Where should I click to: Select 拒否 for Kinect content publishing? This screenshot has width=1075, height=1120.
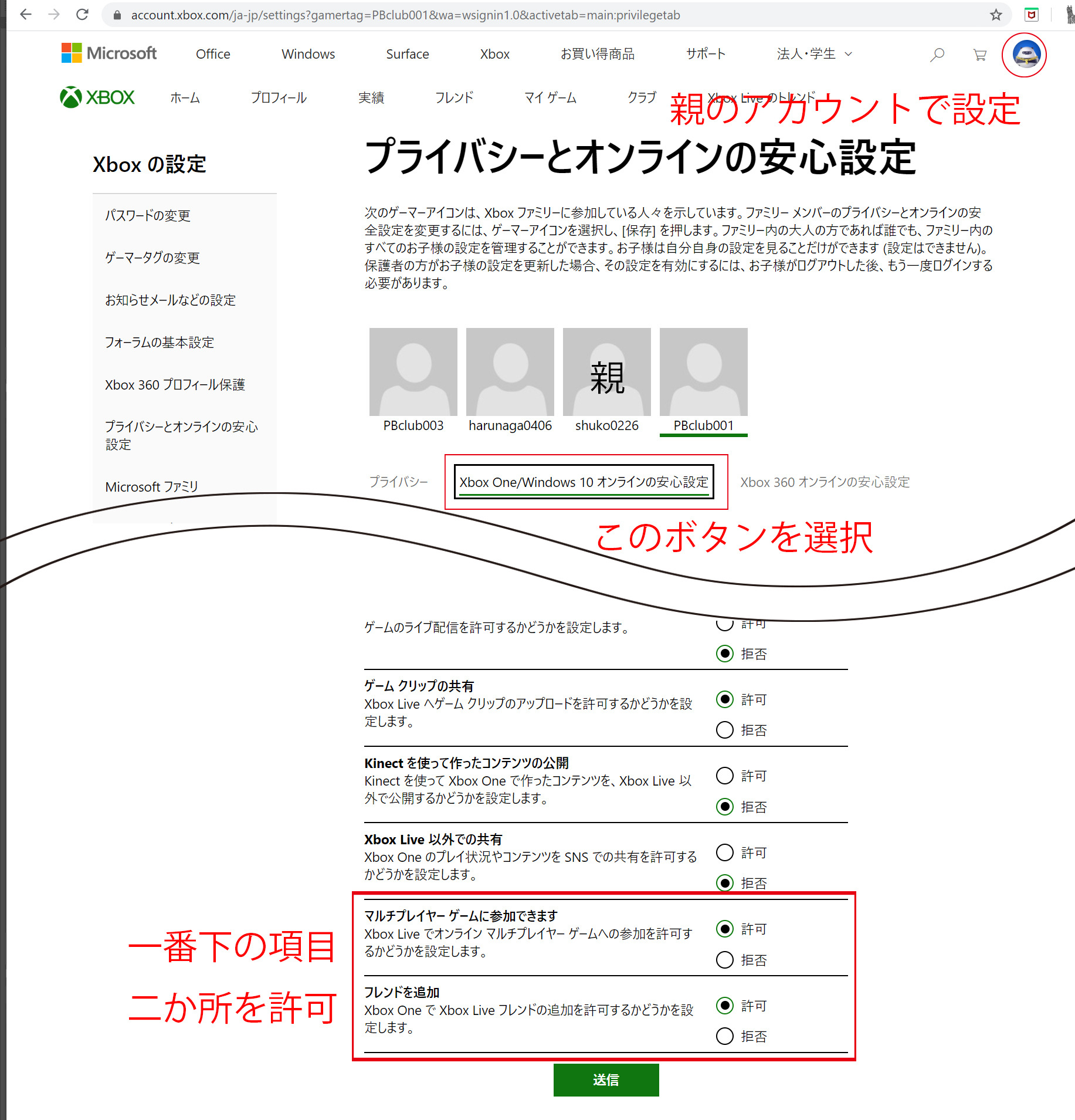725,807
